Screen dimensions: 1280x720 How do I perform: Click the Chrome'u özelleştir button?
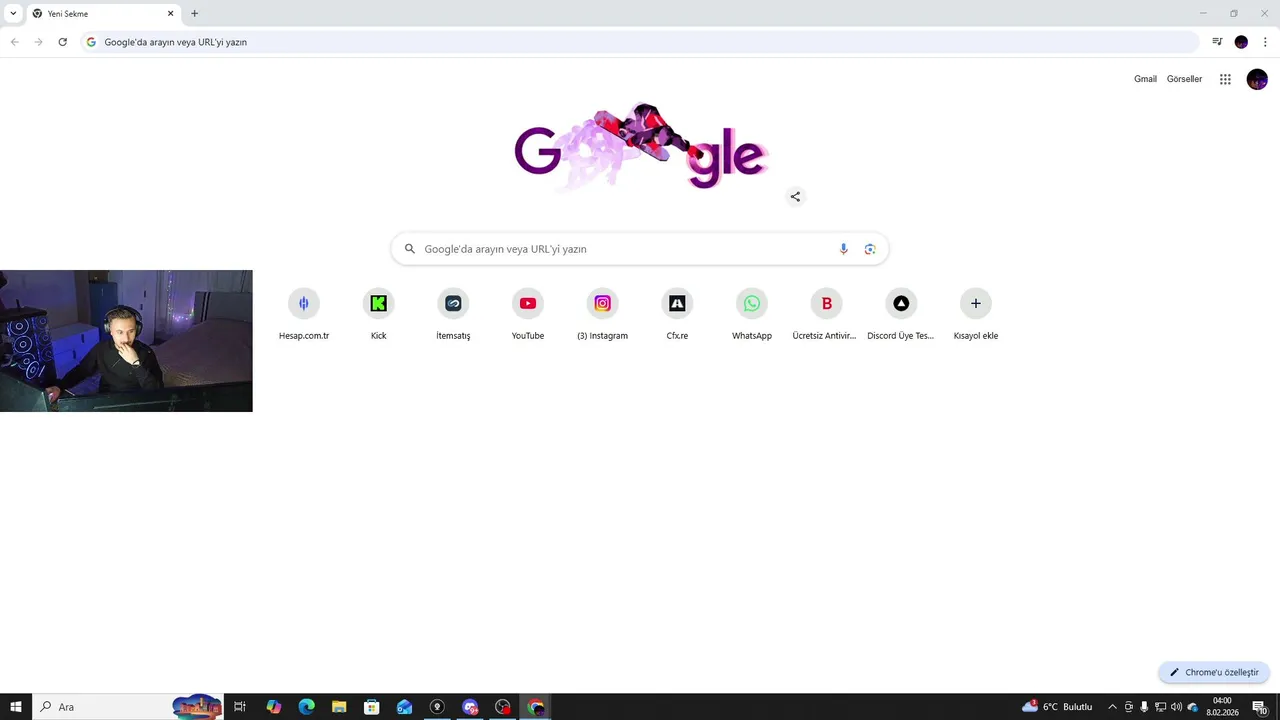tap(1214, 673)
